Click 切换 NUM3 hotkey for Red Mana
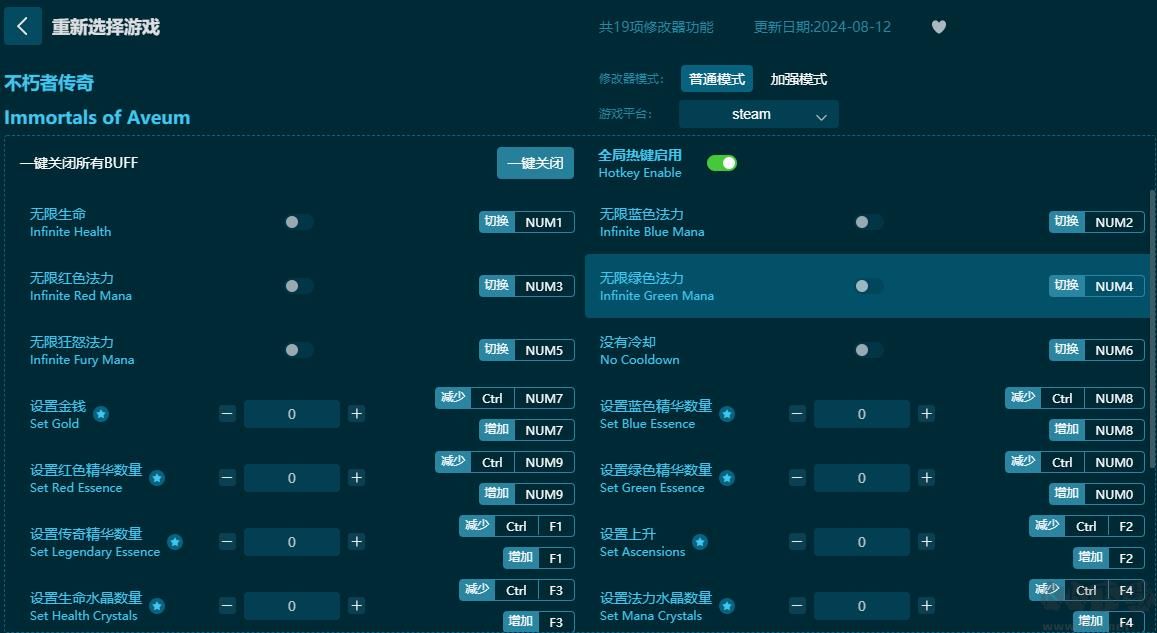This screenshot has height=633, width=1157. tap(527, 286)
